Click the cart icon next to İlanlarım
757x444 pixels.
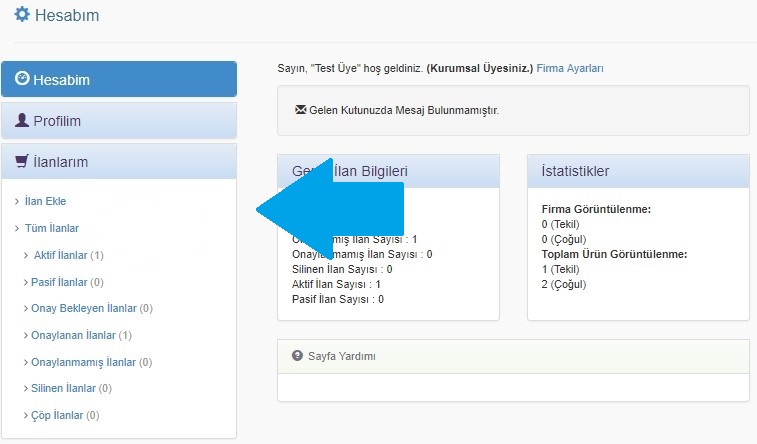click(22, 161)
